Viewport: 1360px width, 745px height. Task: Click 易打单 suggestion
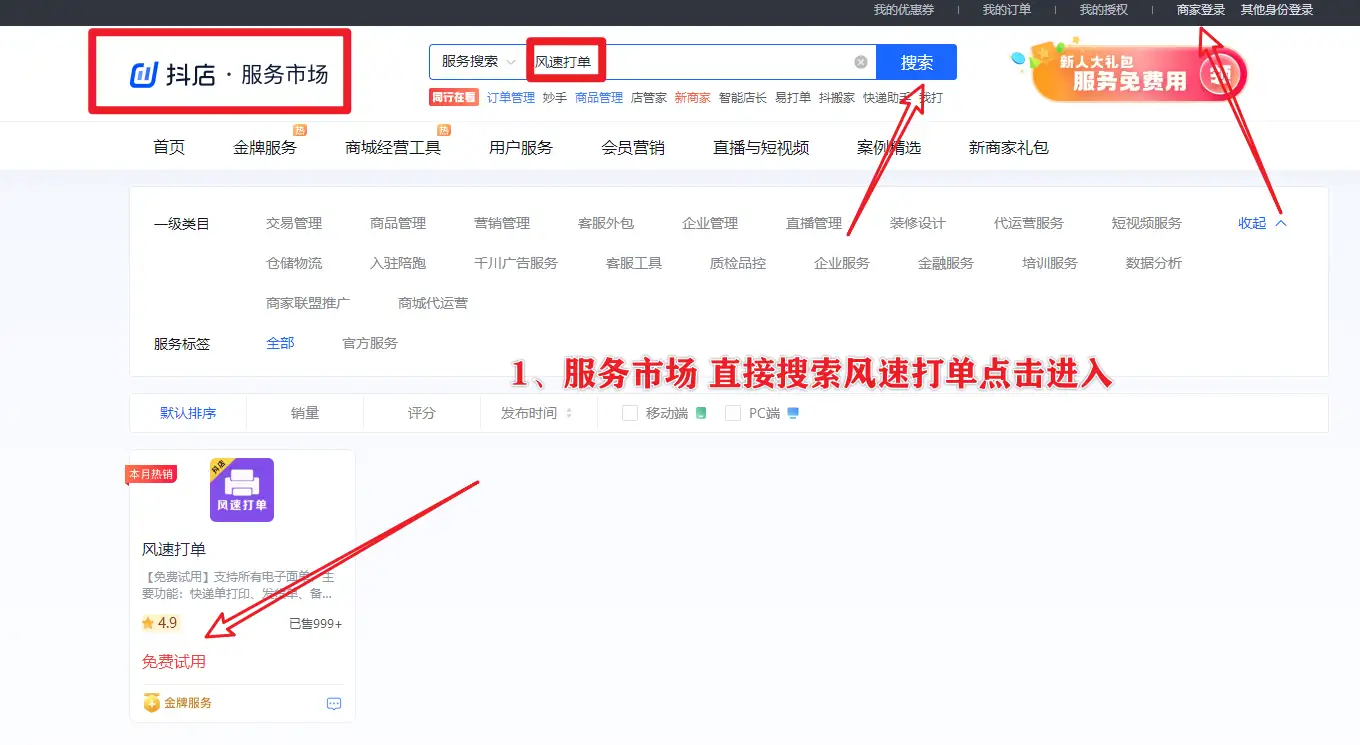coord(793,98)
